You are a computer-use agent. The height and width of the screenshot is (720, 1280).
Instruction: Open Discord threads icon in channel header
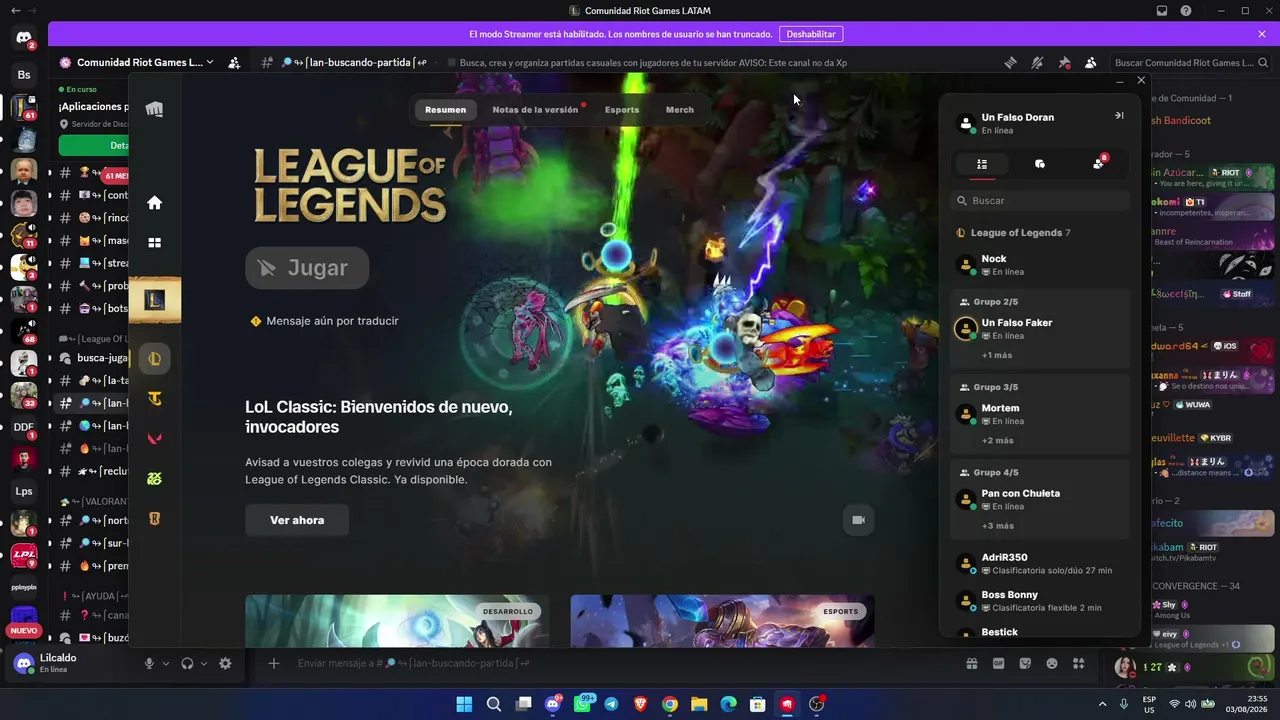coord(1010,62)
